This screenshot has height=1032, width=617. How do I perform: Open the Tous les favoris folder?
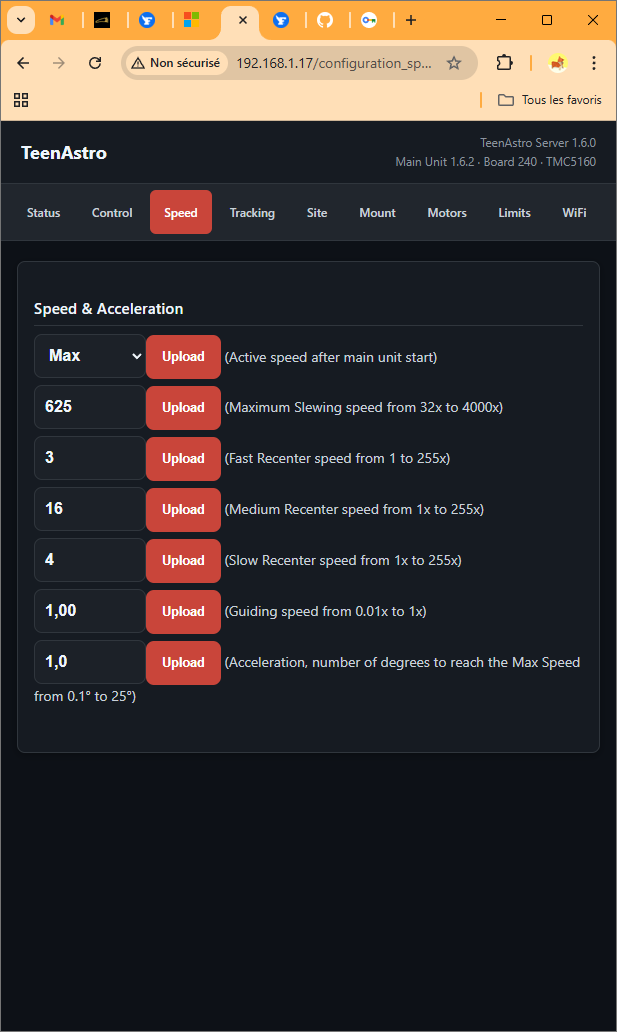point(550,100)
